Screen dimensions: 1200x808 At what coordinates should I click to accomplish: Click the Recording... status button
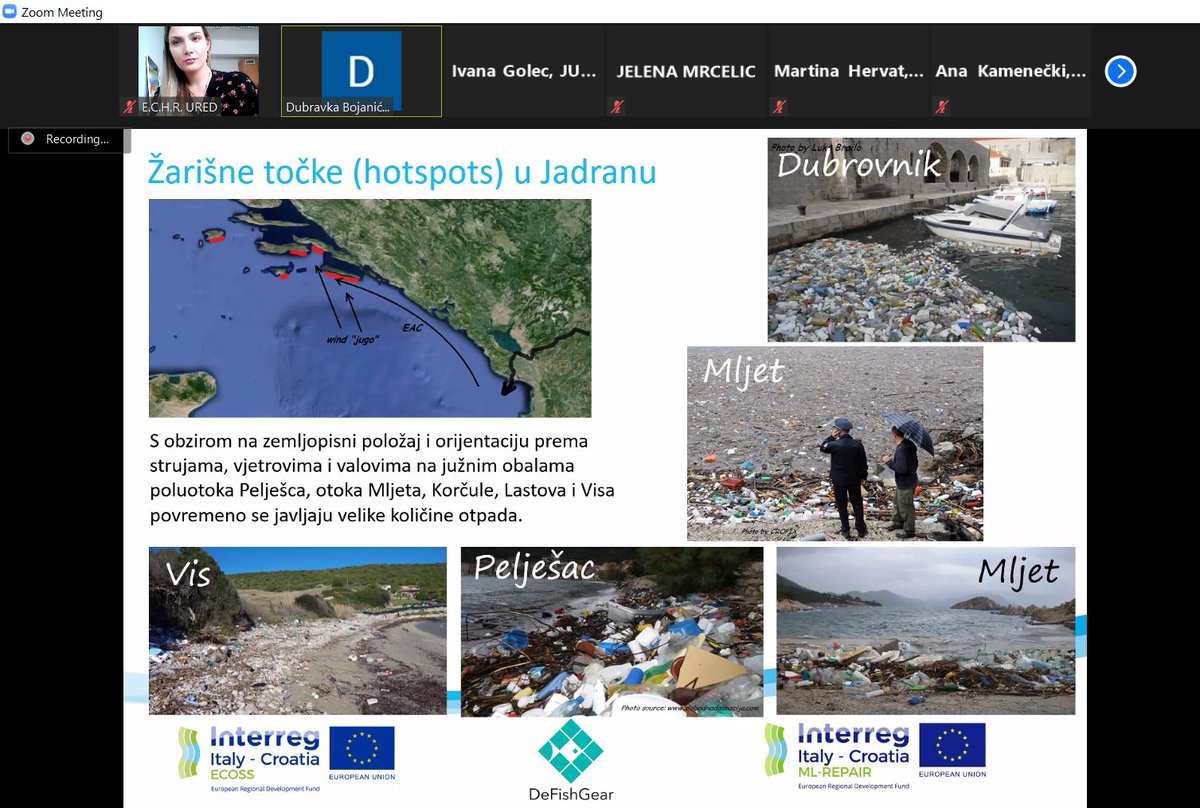click(69, 140)
